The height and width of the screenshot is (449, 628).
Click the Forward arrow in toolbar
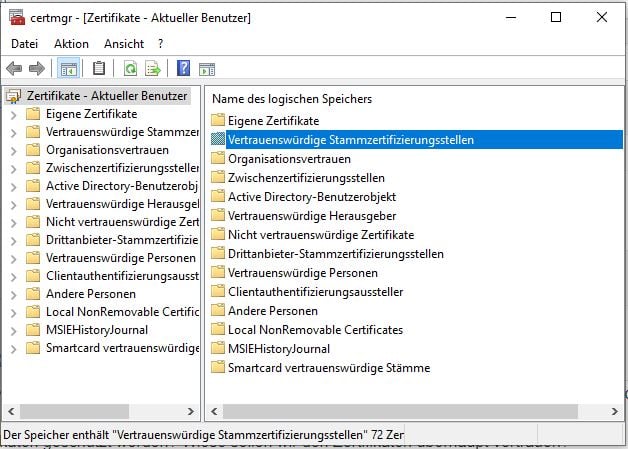tap(37, 69)
